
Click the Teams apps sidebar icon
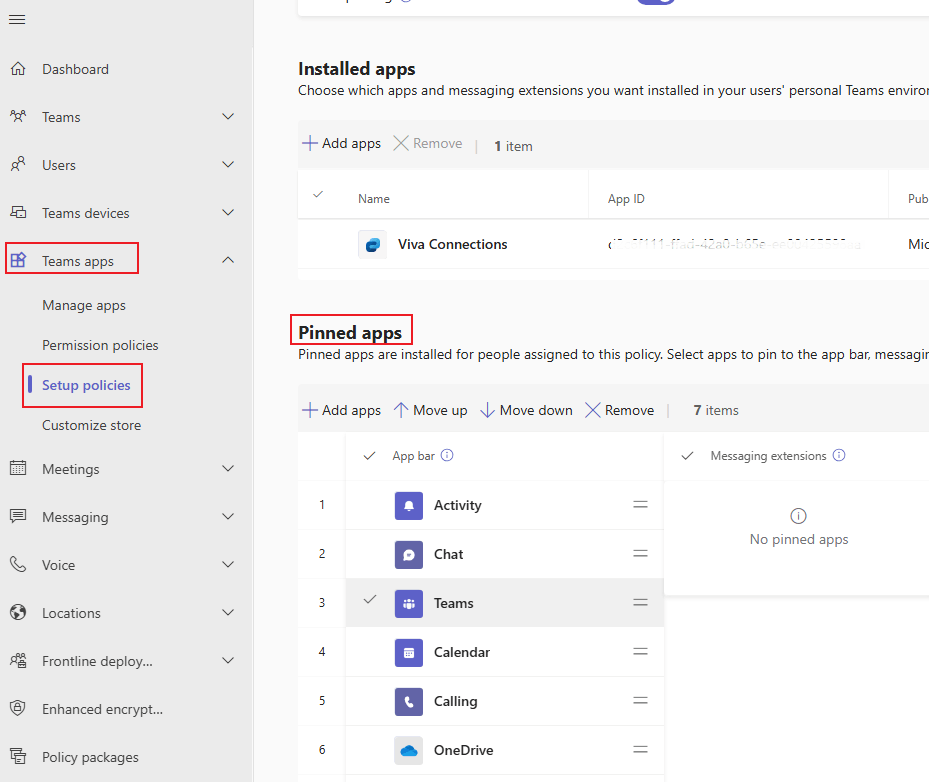coord(18,258)
